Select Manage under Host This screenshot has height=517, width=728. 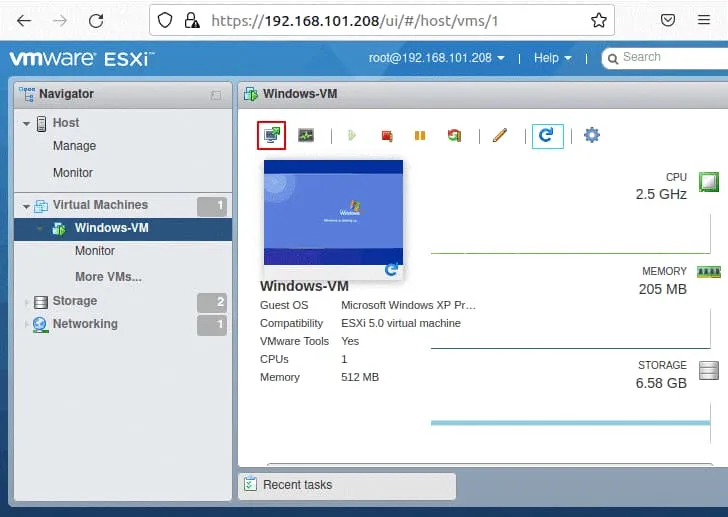coord(74,146)
